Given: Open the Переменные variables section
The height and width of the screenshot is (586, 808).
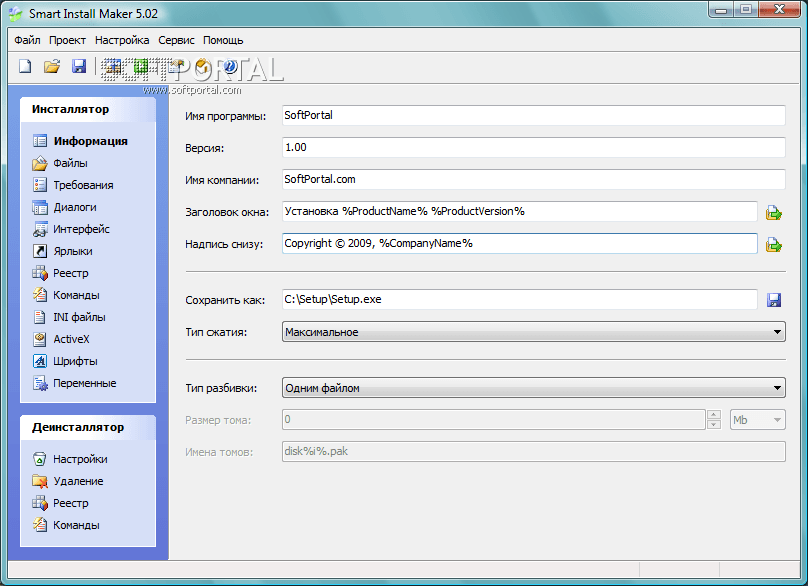Looking at the screenshot, I should click(74, 383).
